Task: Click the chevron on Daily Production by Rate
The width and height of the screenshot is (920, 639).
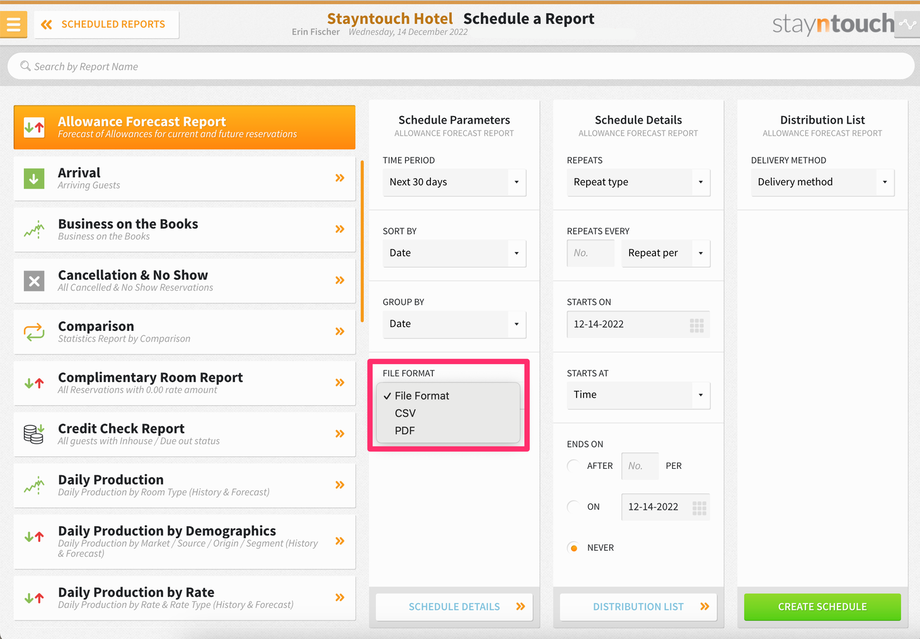Action: point(340,597)
